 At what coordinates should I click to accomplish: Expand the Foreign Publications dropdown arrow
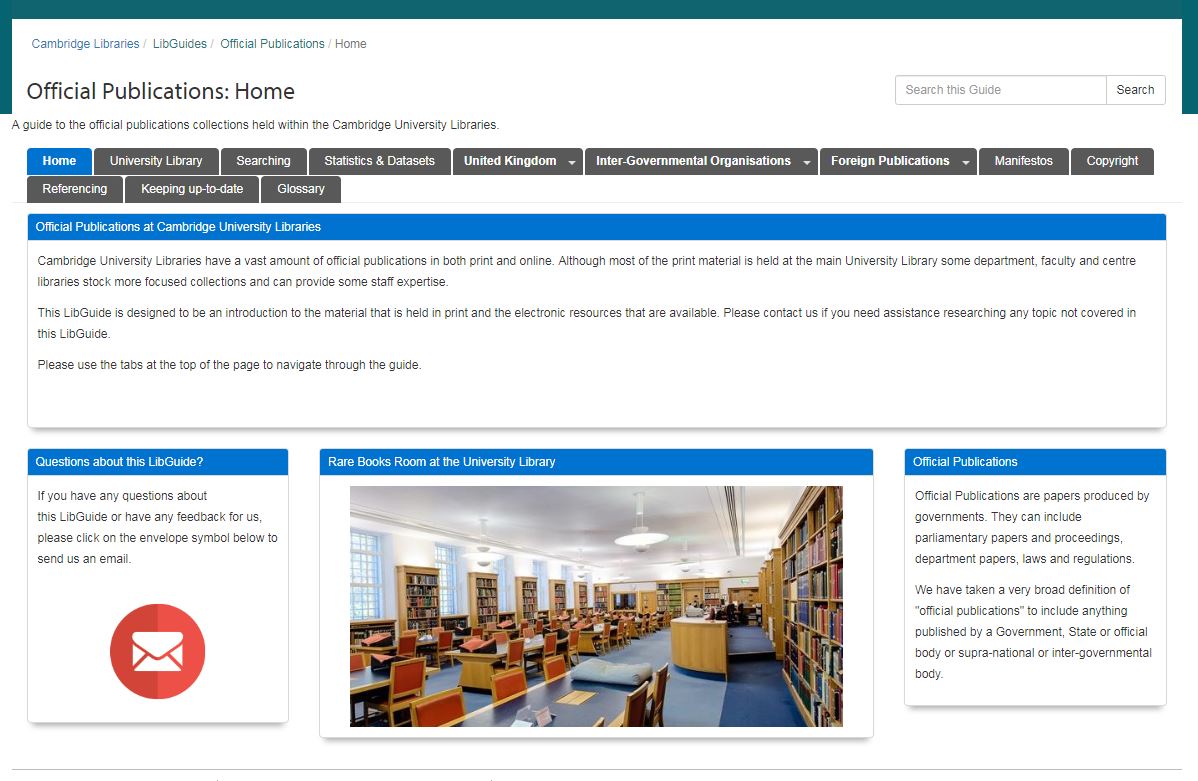tap(966, 162)
